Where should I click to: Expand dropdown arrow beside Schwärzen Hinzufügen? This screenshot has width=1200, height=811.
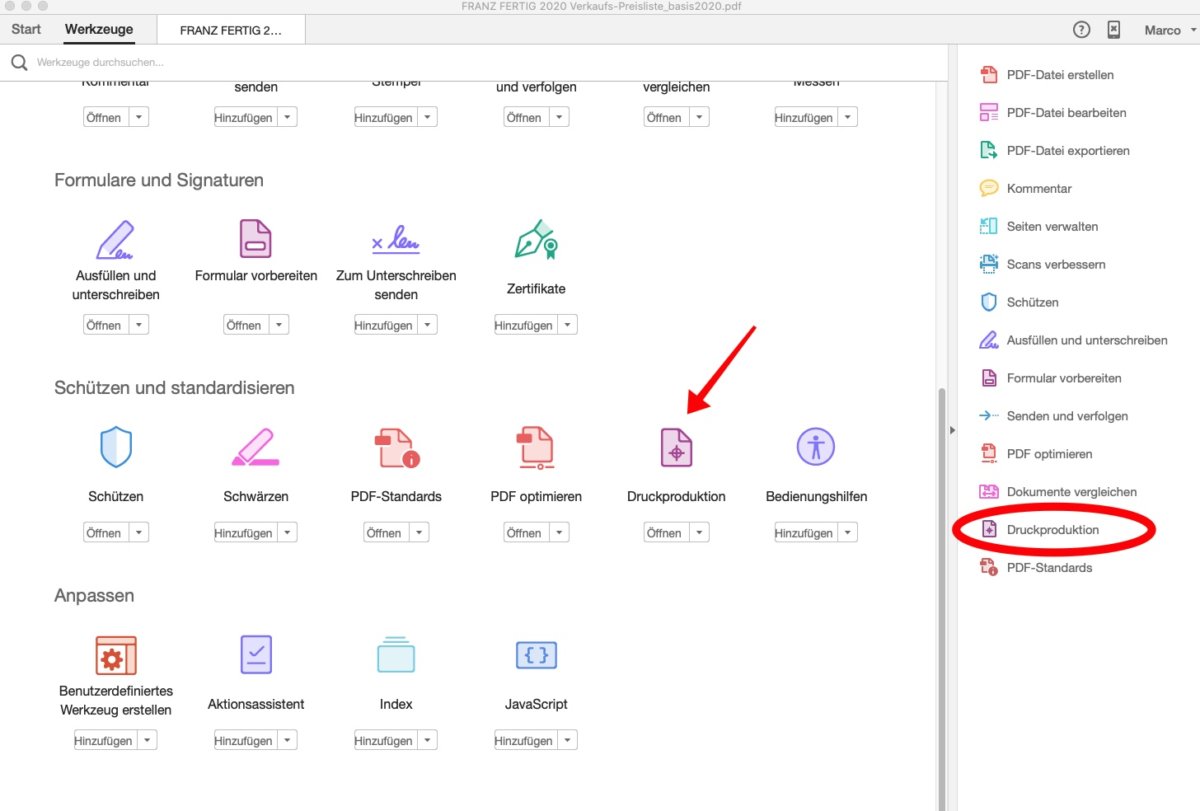click(x=288, y=533)
